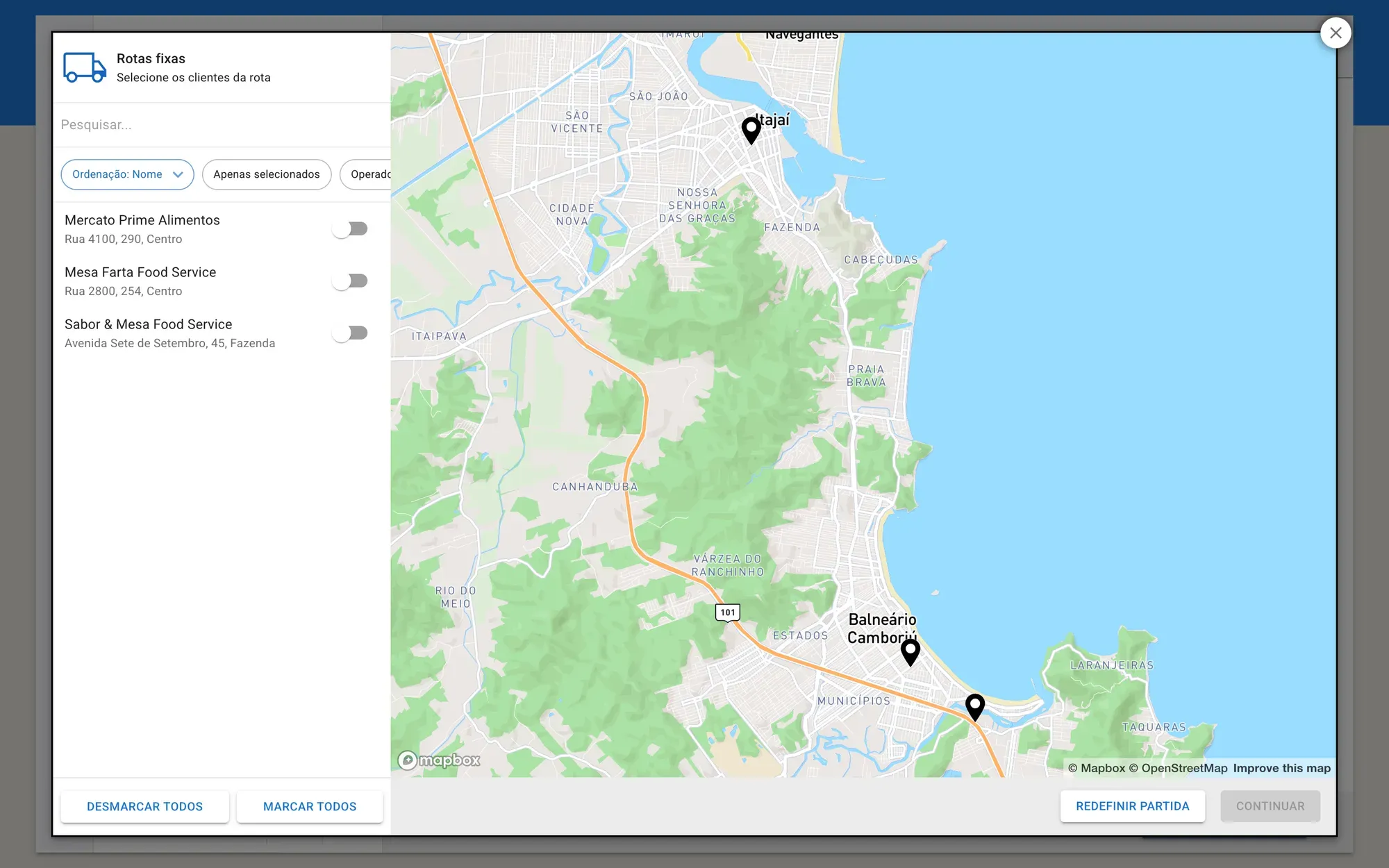The height and width of the screenshot is (868, 1389).
Task: Click the Operador filter chip
Action: coord(366,174)
